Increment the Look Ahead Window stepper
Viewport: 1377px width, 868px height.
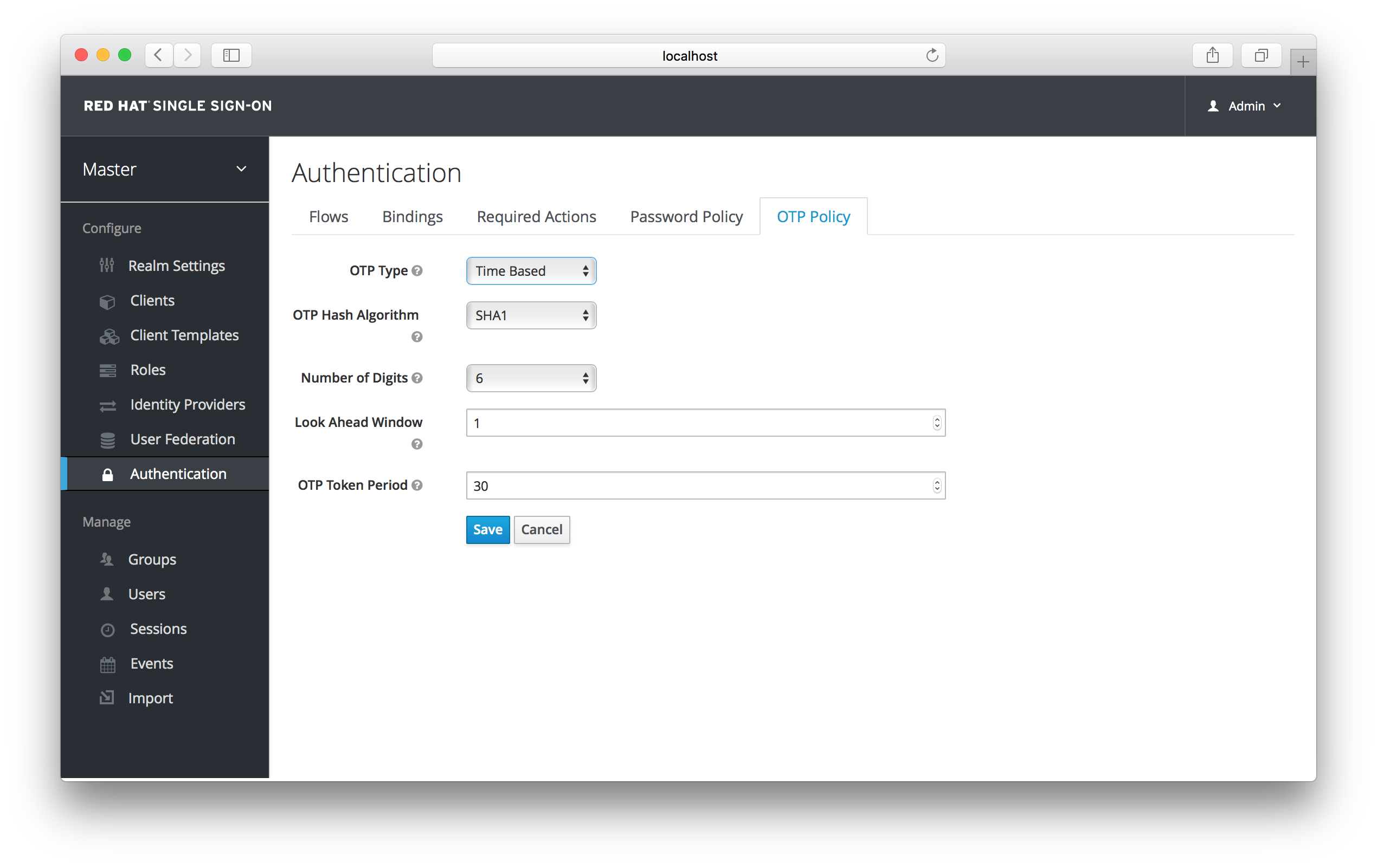click(x=934, y=420)
